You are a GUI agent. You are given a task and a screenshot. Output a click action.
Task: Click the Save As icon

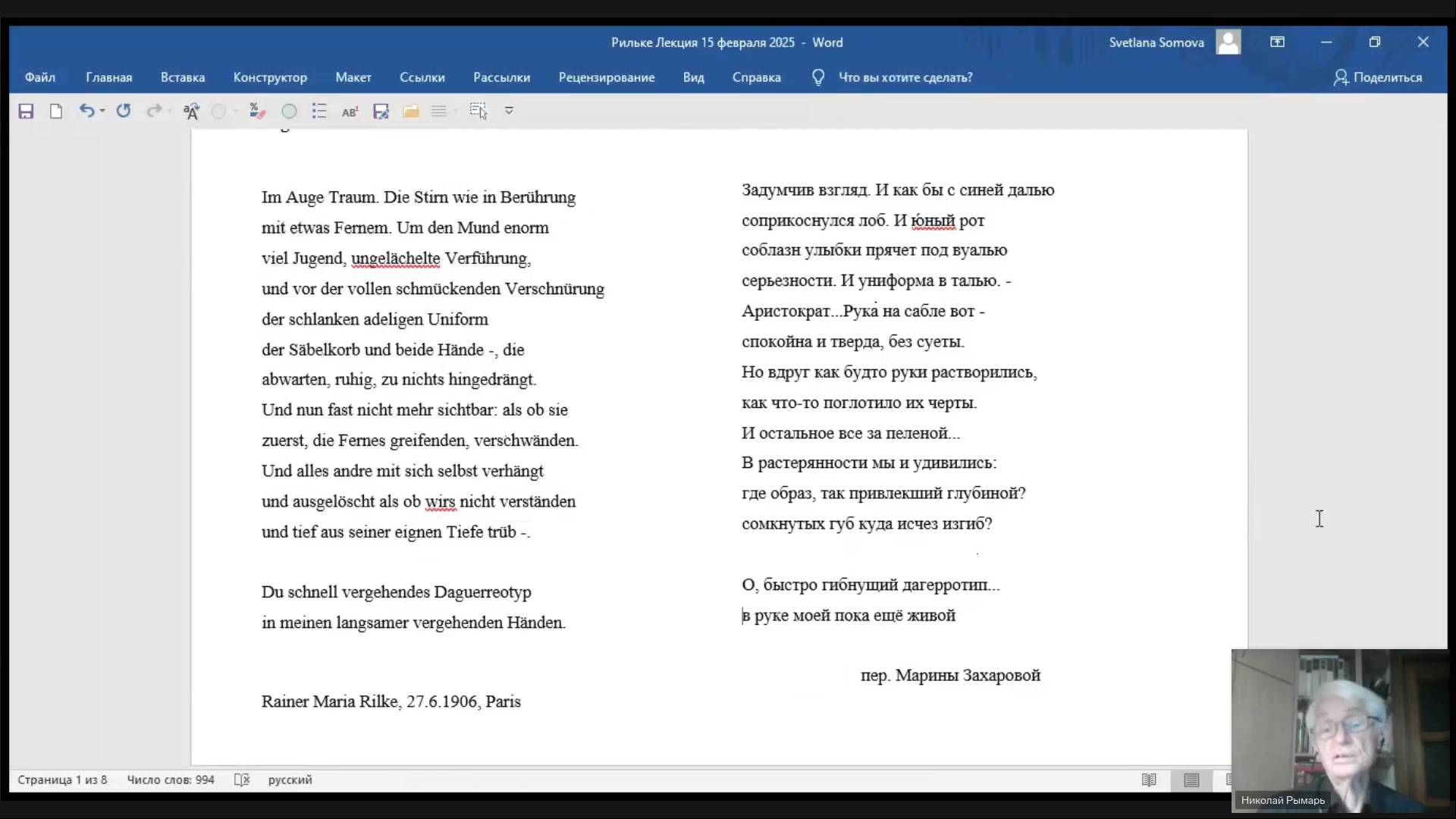click(x=381, y=111)
